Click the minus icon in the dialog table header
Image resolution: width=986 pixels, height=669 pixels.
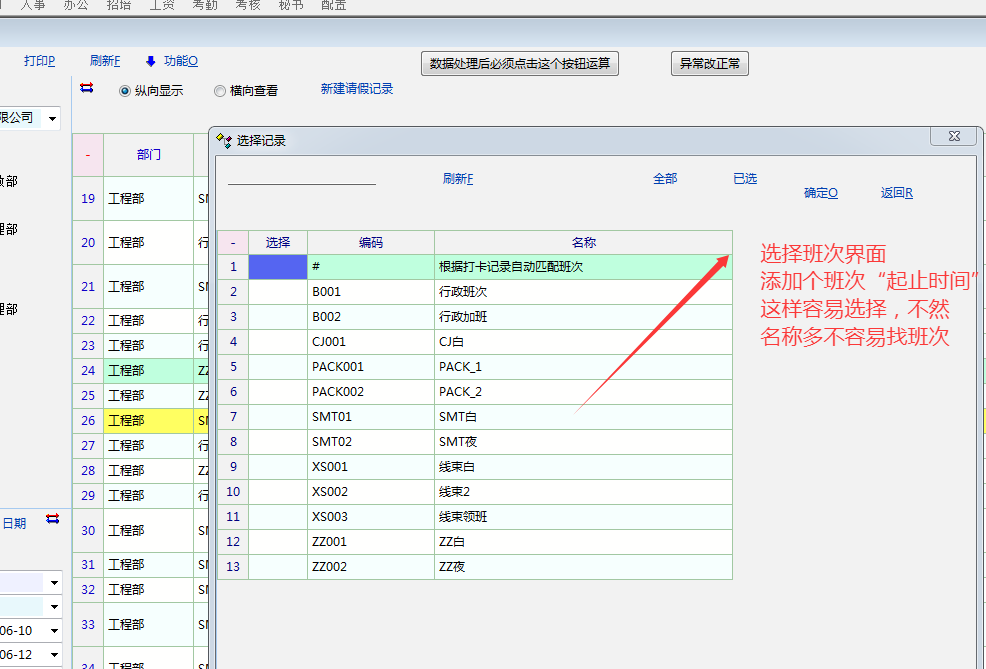tap(232, 242)
